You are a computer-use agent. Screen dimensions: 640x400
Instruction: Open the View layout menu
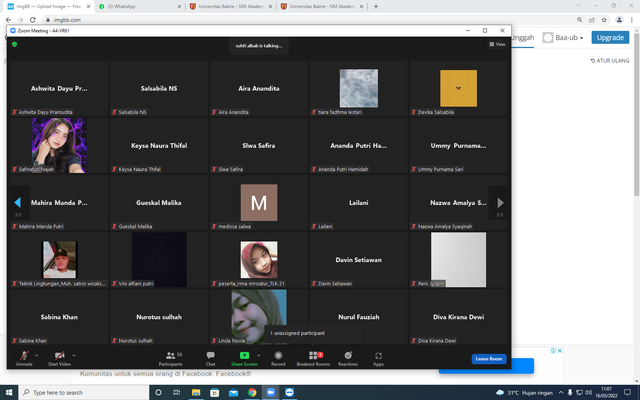[x=498, y=44]
